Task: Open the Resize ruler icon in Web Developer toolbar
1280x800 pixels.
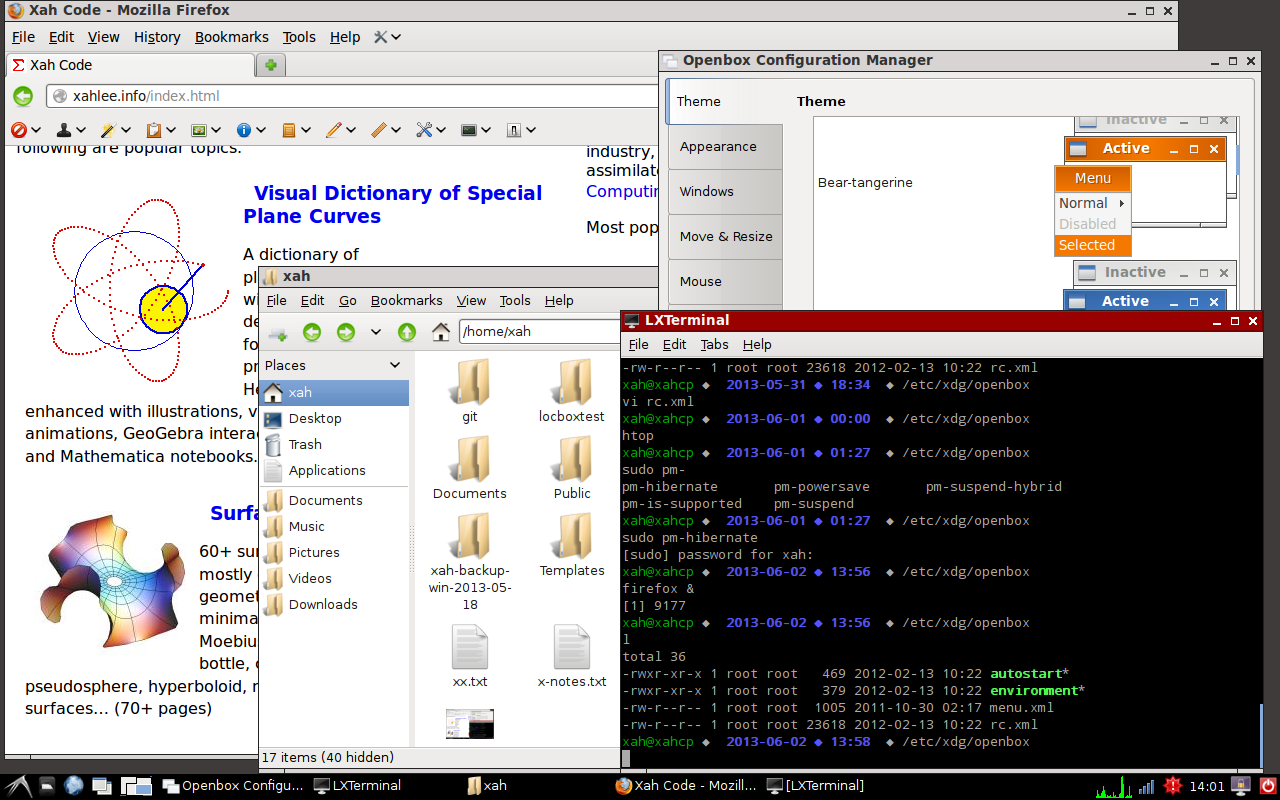Action: (x=379, y=130)
